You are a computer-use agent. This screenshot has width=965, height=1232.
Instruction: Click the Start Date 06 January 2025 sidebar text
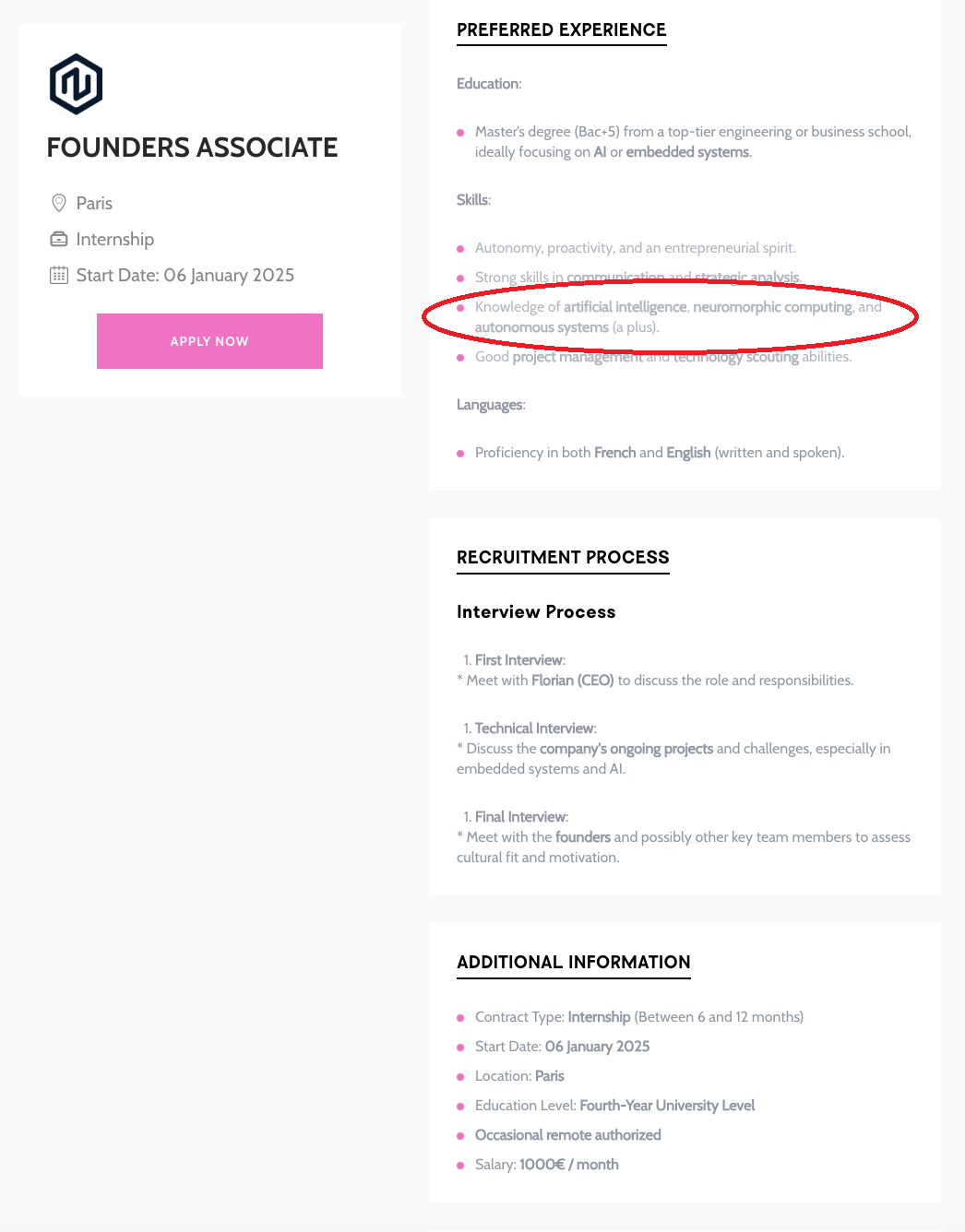tap(185, 275)
